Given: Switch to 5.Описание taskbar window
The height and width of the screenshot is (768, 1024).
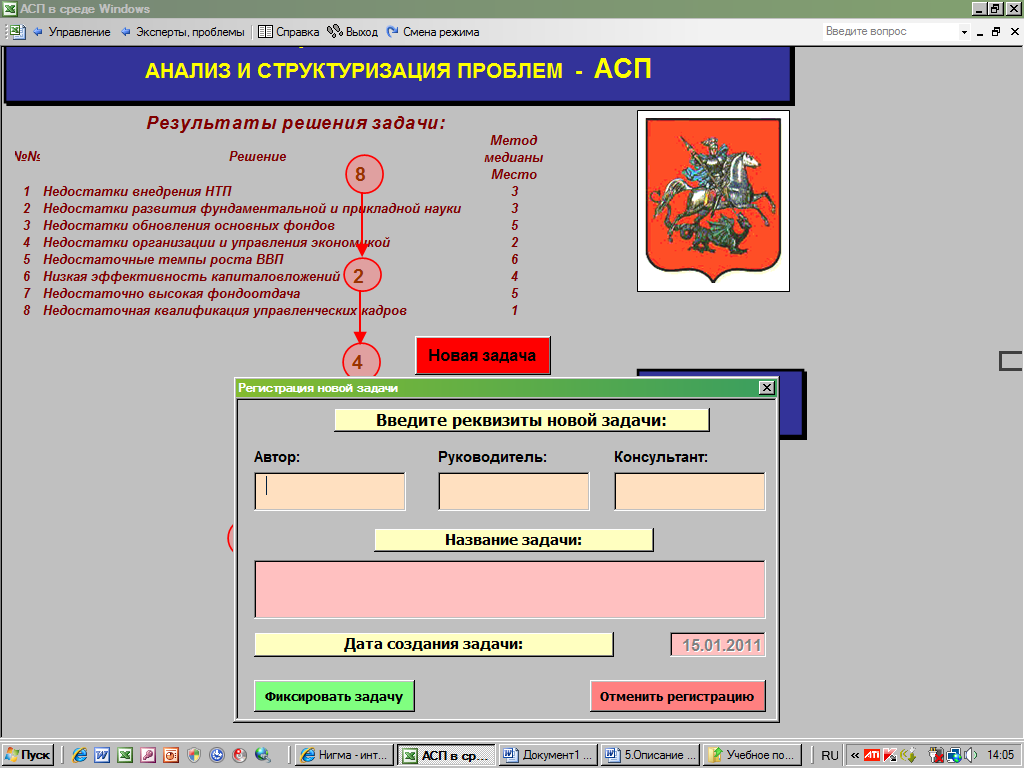Looking at the screenshot, I should (x=650, y=755).
